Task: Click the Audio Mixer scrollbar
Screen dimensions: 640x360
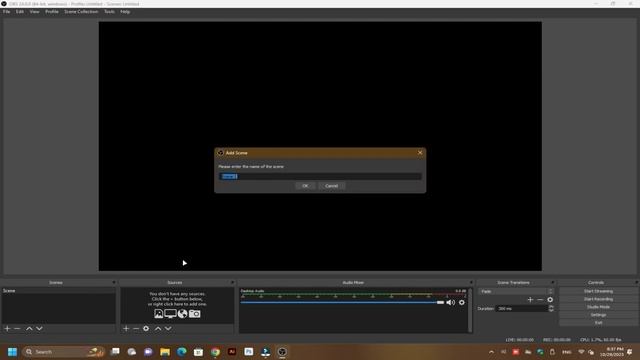Action: (x=470, y=310)
